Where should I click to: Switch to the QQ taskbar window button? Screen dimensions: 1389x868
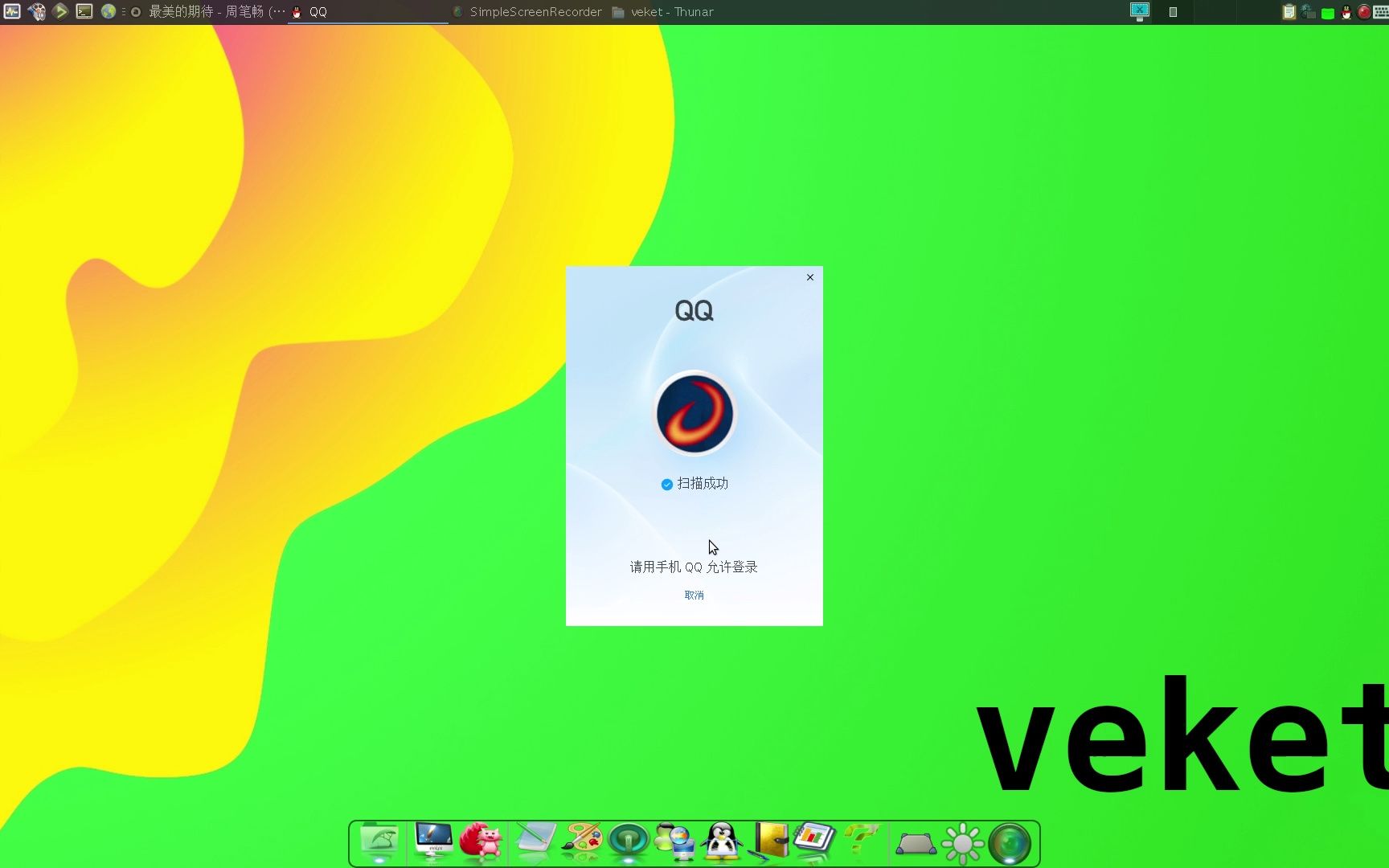point(368,12)
